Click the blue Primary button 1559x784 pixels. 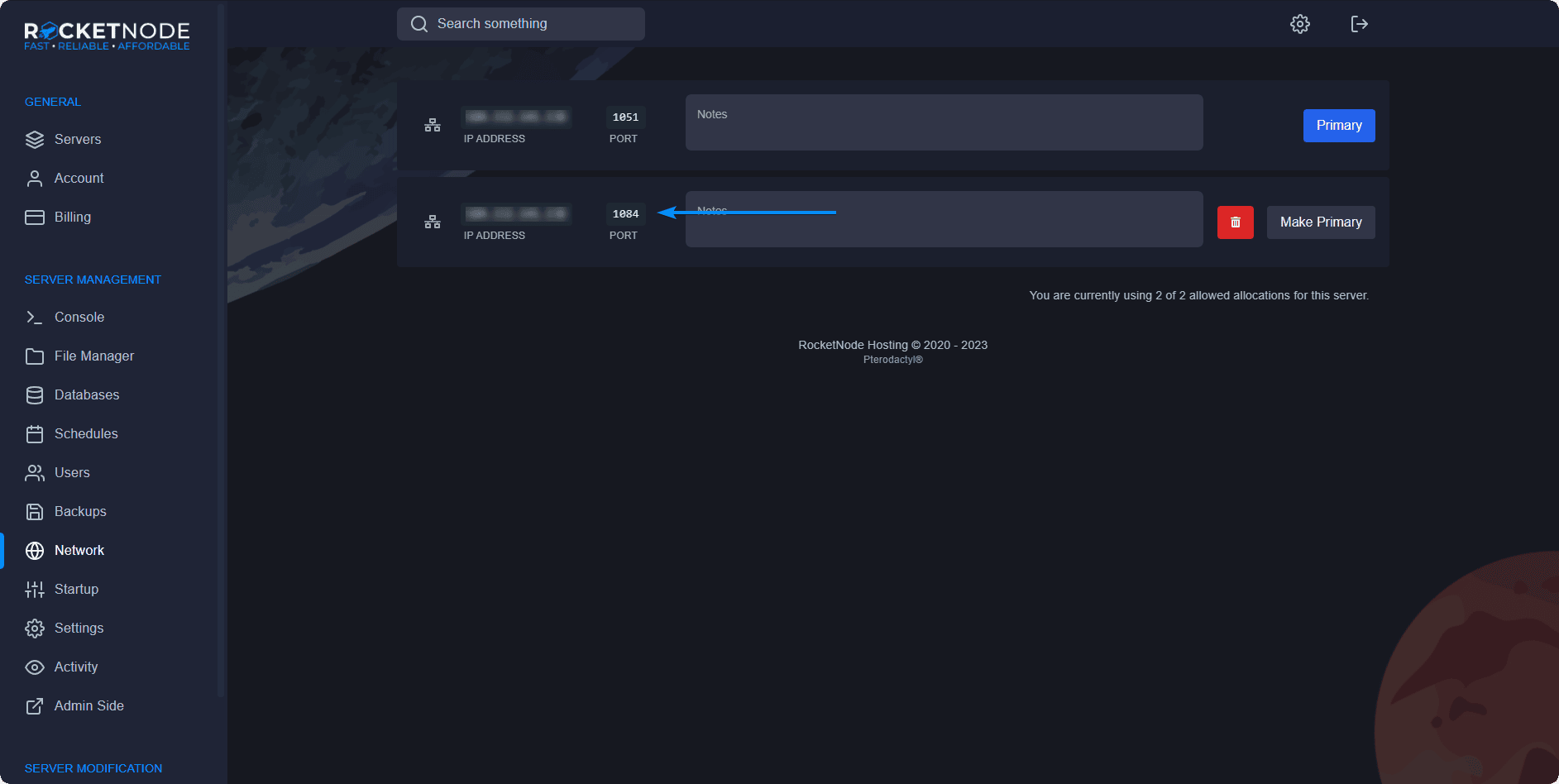[x=1338, y=126]
